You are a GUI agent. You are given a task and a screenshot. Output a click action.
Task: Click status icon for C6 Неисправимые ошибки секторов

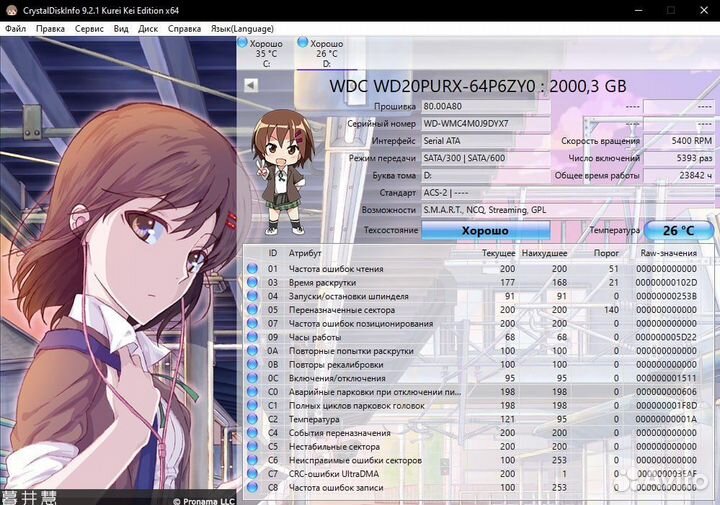tap(252, 460)
